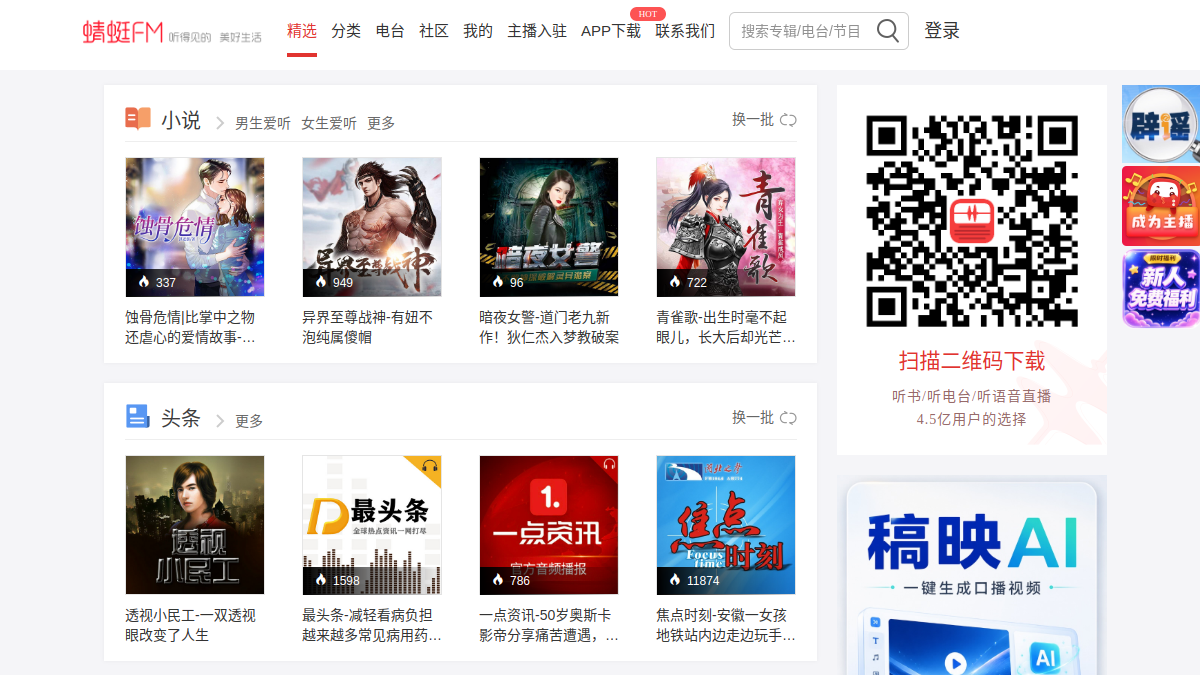Click 更多 link in 头条 section
Image resolution: width=1200 pixels, height=675 pixels.
[x=249, y=421]
